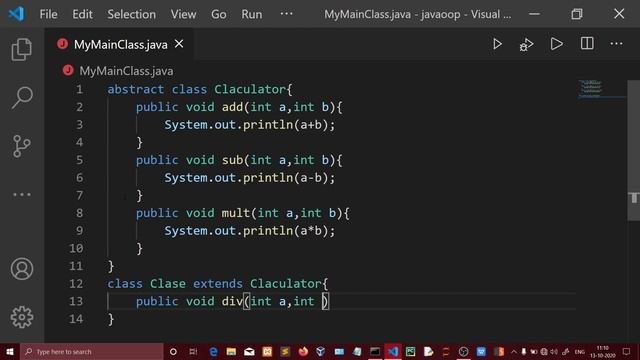Click the 'sub' method name on line 5

click(232, 160)
